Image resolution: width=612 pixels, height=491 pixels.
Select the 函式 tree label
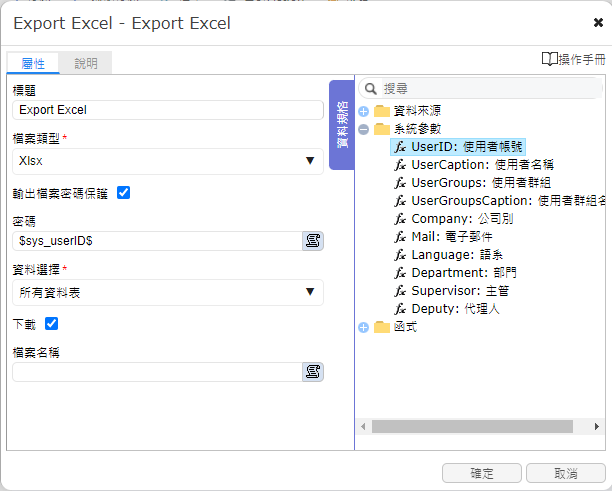[405, 327]
